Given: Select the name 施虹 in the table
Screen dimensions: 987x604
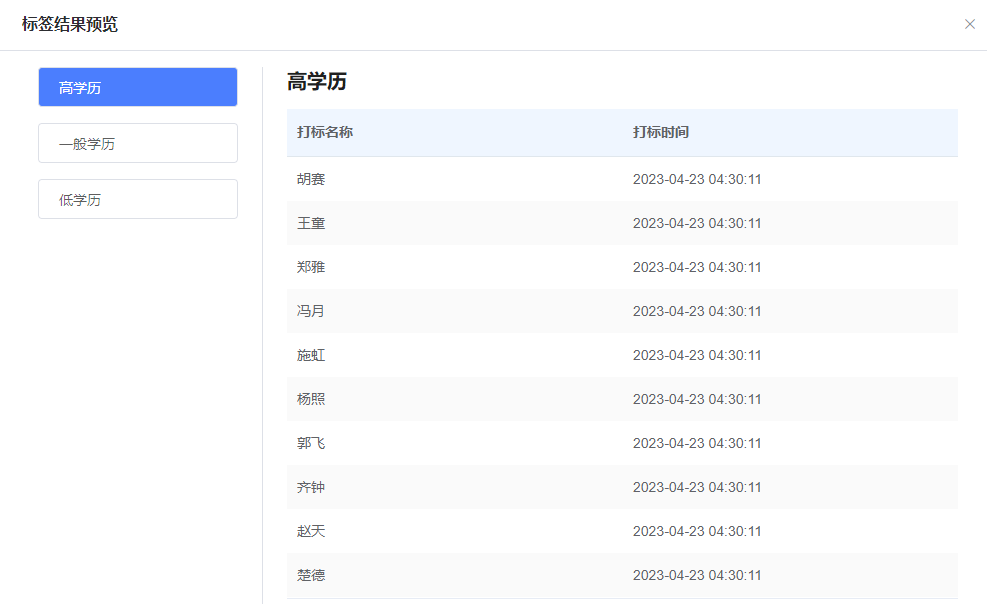Looking at the screenshot, I should [311, 355].
